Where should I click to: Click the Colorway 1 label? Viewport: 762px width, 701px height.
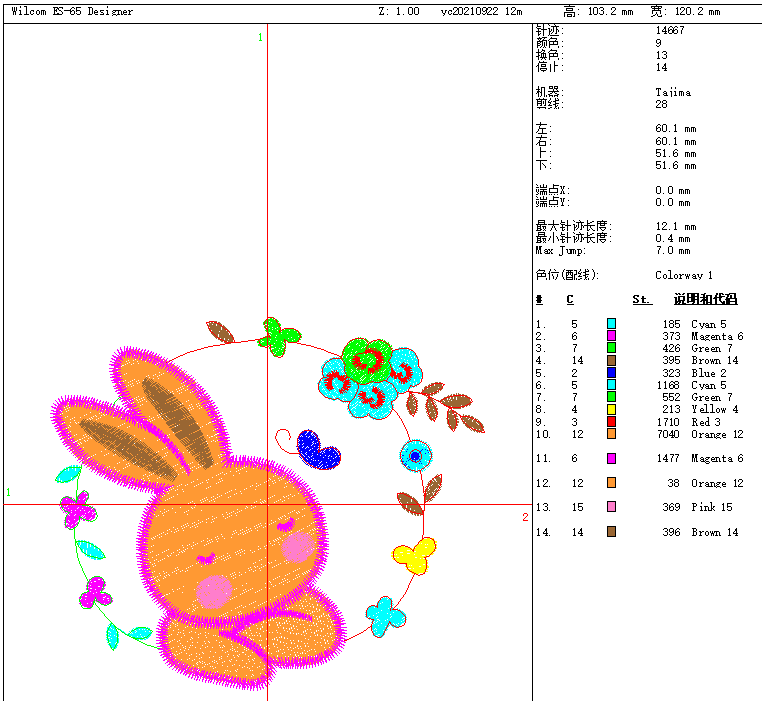click(684, 275)
